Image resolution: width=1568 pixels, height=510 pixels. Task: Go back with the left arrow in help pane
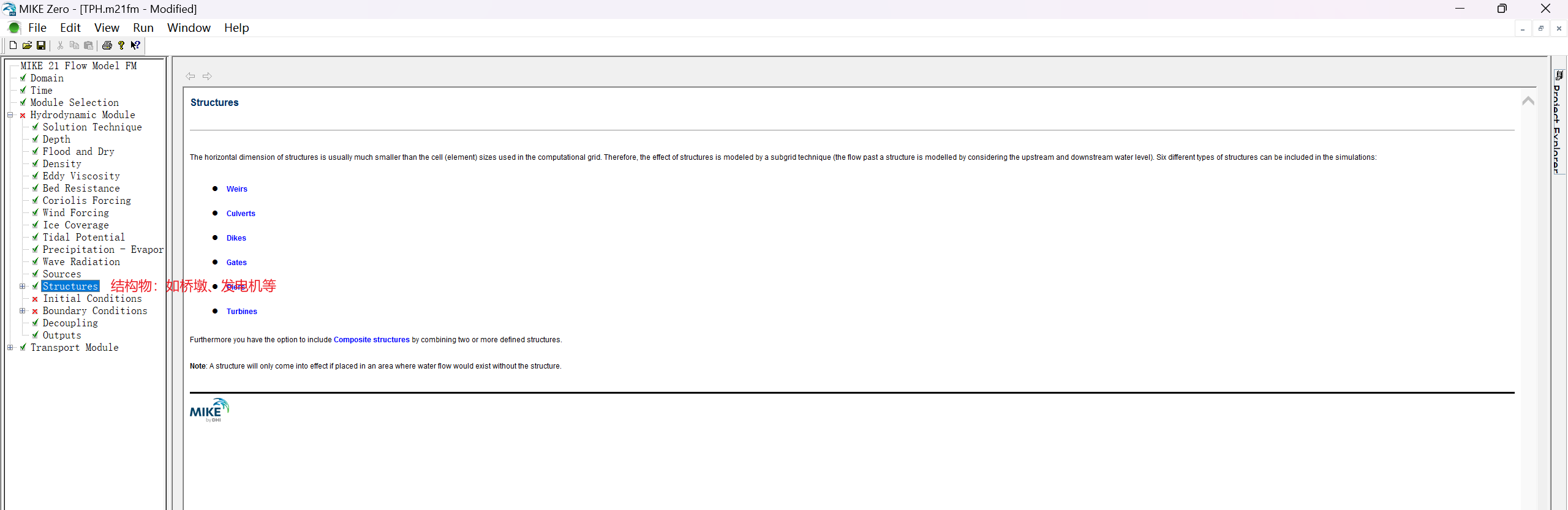(190, 77)
